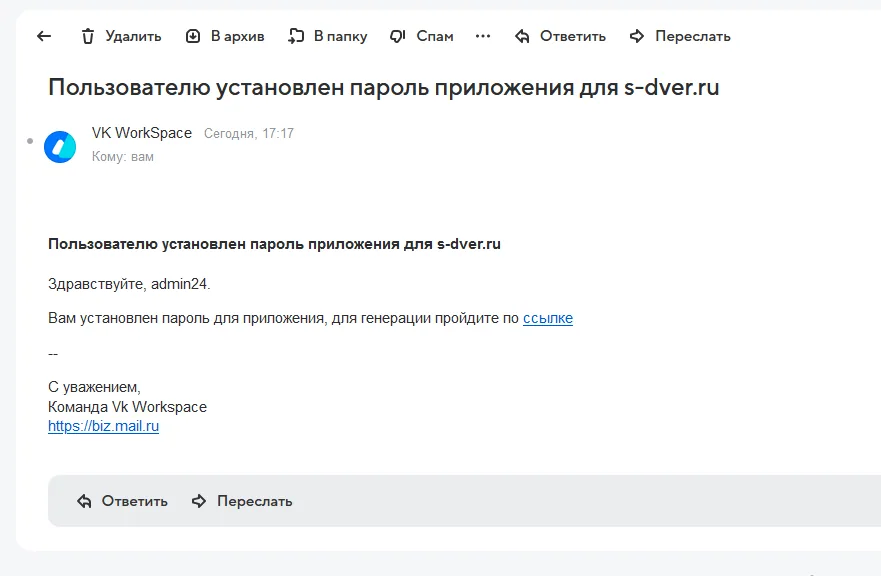Image resolution: width=881 pixels, height=576 pixels.
Task: Click bottom 'Переслать' forward button
Action: coord(242,501)
